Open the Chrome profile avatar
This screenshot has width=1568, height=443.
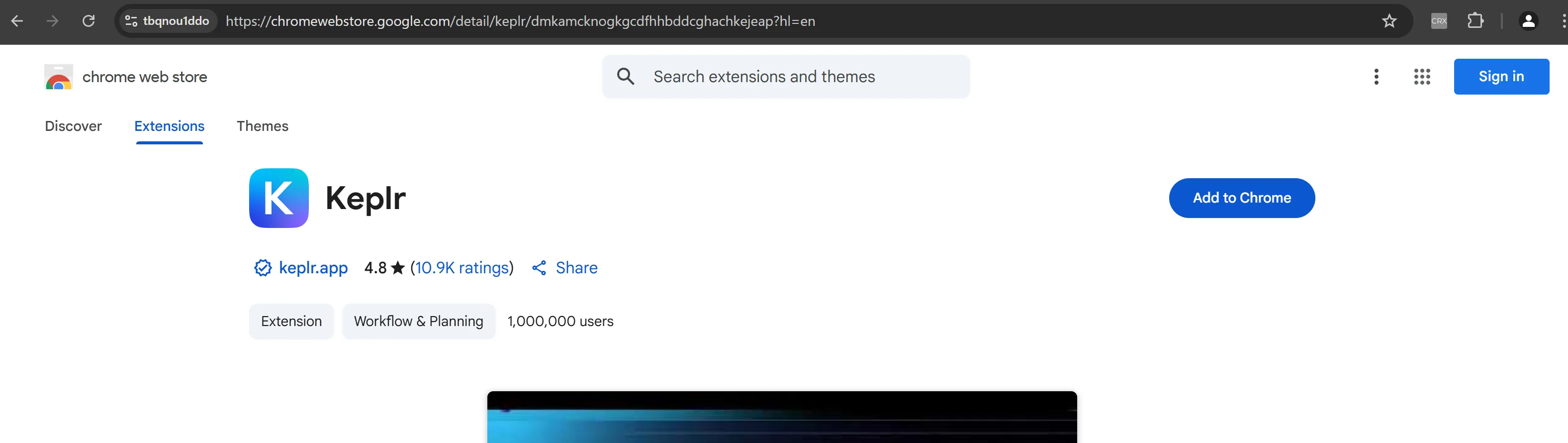(1528, 21)
